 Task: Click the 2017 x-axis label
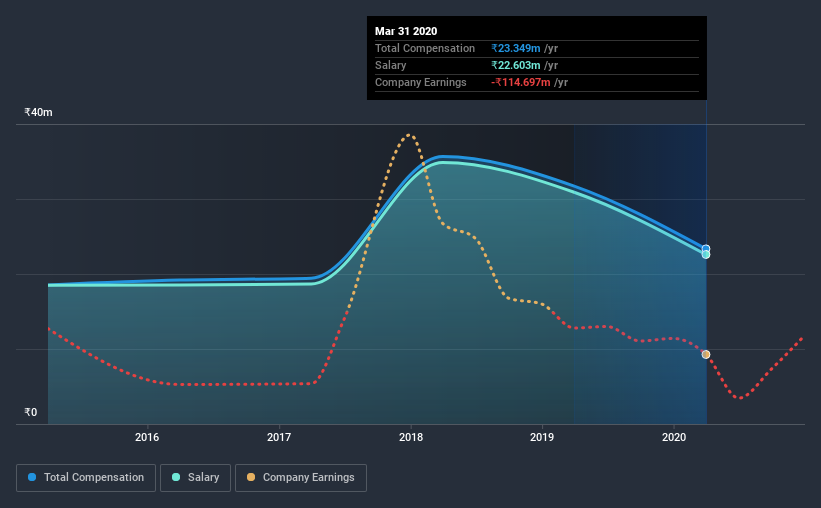pyautogui.click(x=279, y=437)
